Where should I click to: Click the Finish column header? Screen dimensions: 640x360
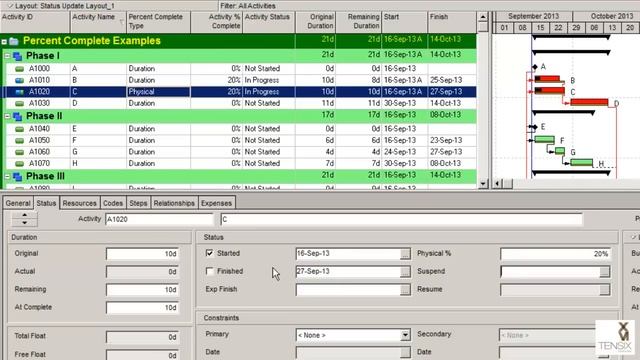tap(452, 22)
